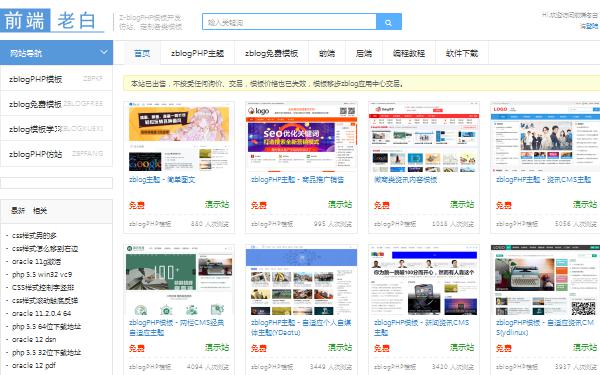Open the php 5.5 32位下载地址 link
Image resolution: width=600 pixels, height=375 pixels.
tap(46, 352)
